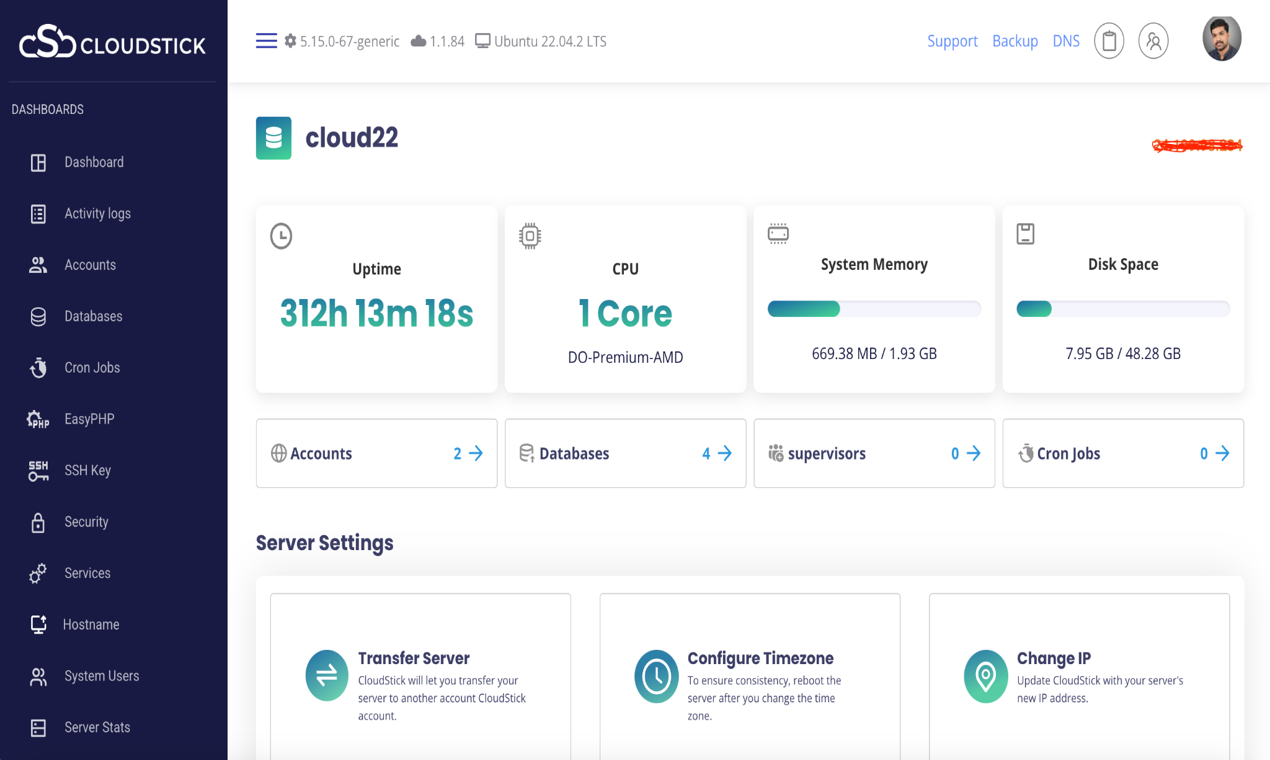Screen dimensions: 1270x760
Task: Click the database icon next to cloud22
Action: tap(273, 137)
